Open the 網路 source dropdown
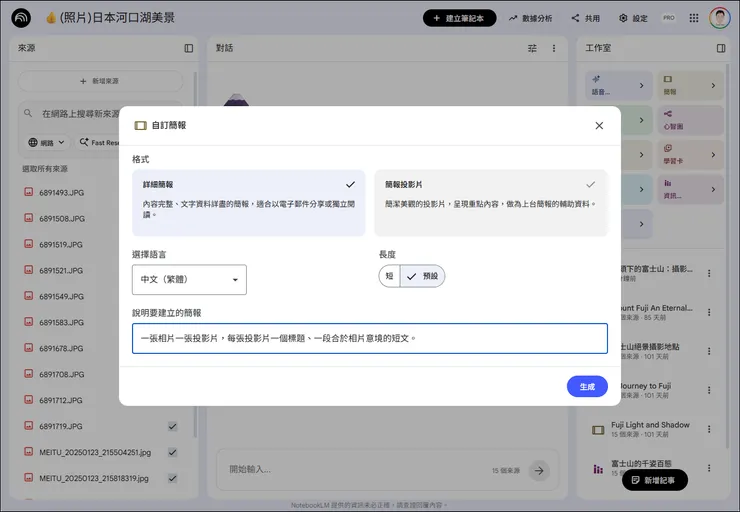The height and width of the screenshot is (512, 740). [x=46, y=143]
